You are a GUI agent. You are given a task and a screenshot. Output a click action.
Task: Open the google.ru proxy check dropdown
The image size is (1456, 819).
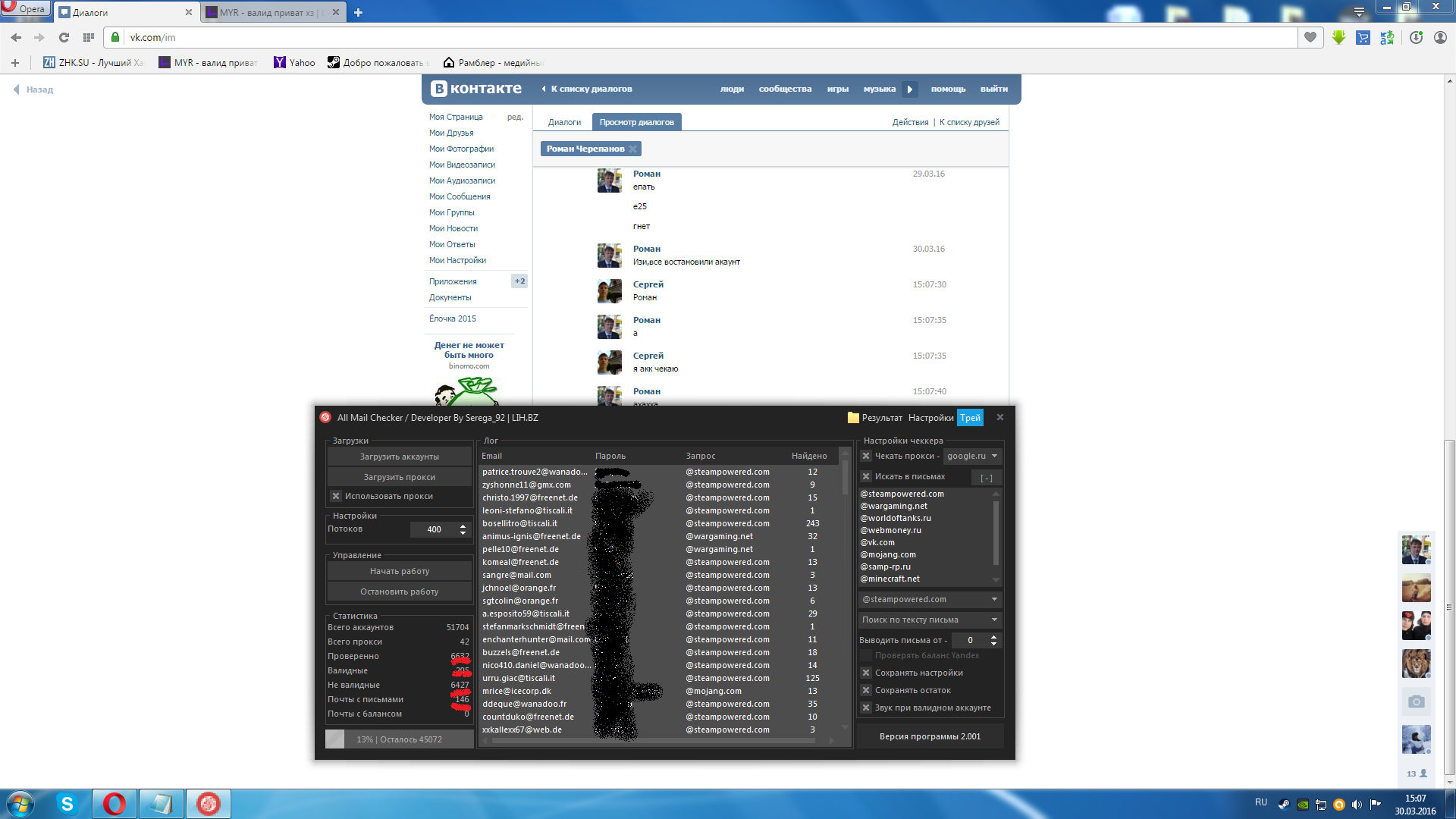pos(972,456)
